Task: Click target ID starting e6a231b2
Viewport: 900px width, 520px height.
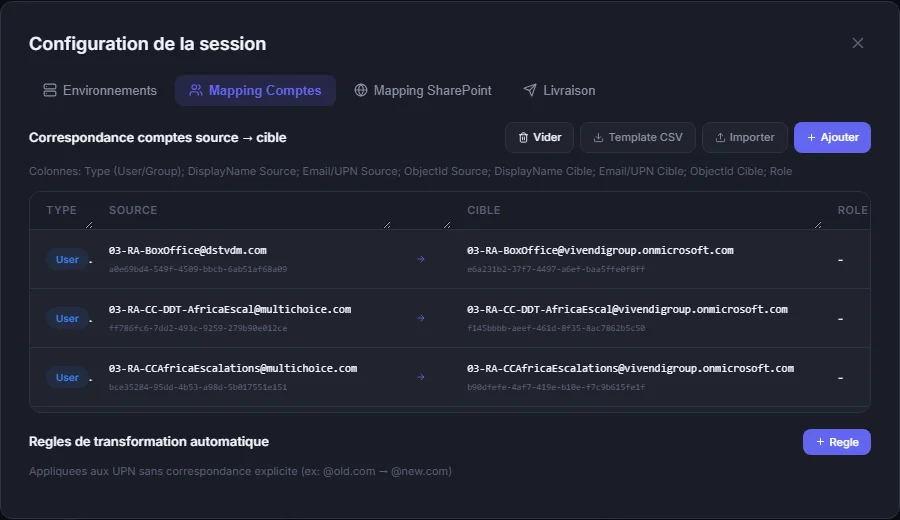Action: tap(556, 269)
